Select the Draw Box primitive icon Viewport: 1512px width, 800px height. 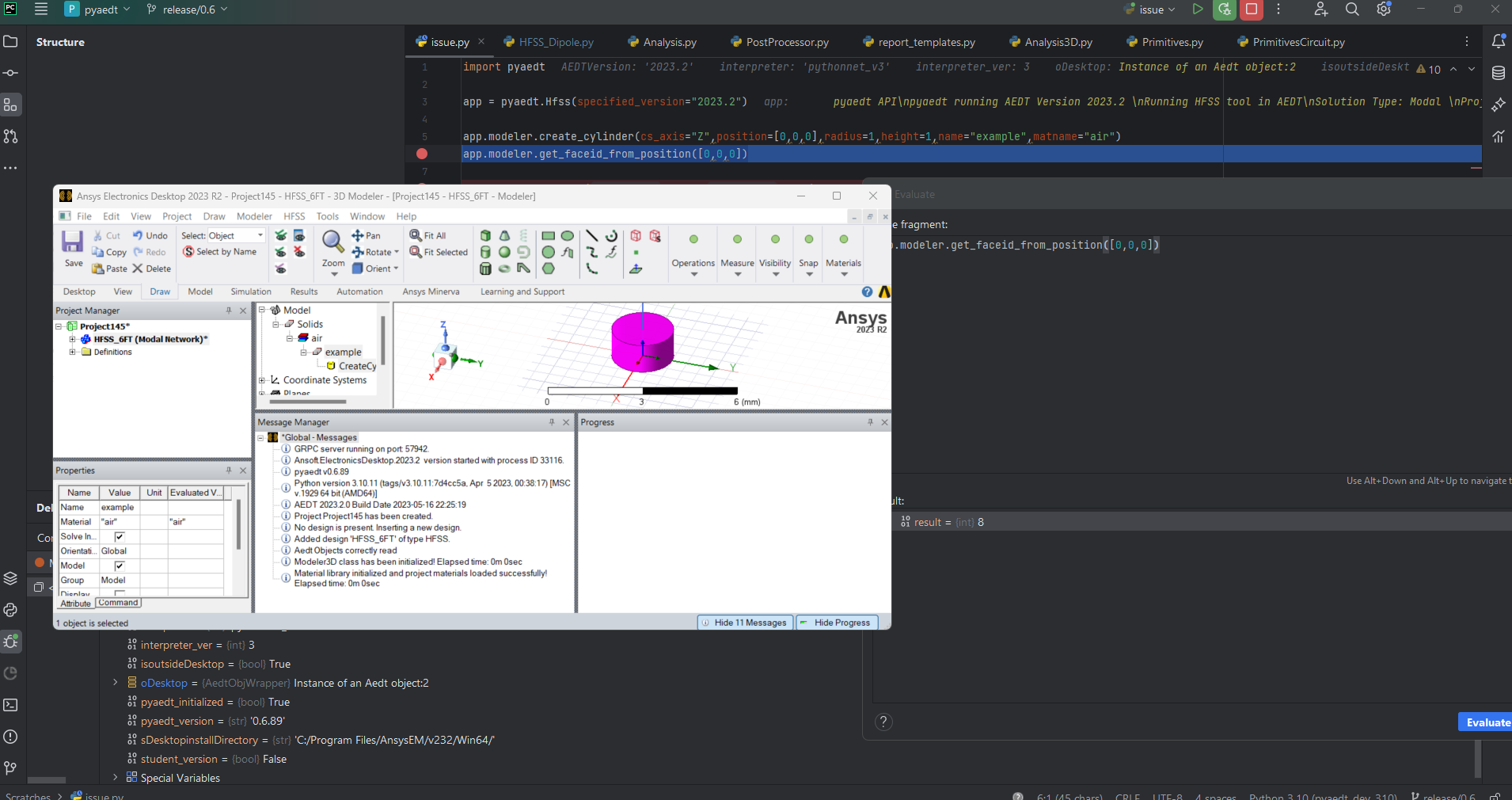click(x=485, y=236)
